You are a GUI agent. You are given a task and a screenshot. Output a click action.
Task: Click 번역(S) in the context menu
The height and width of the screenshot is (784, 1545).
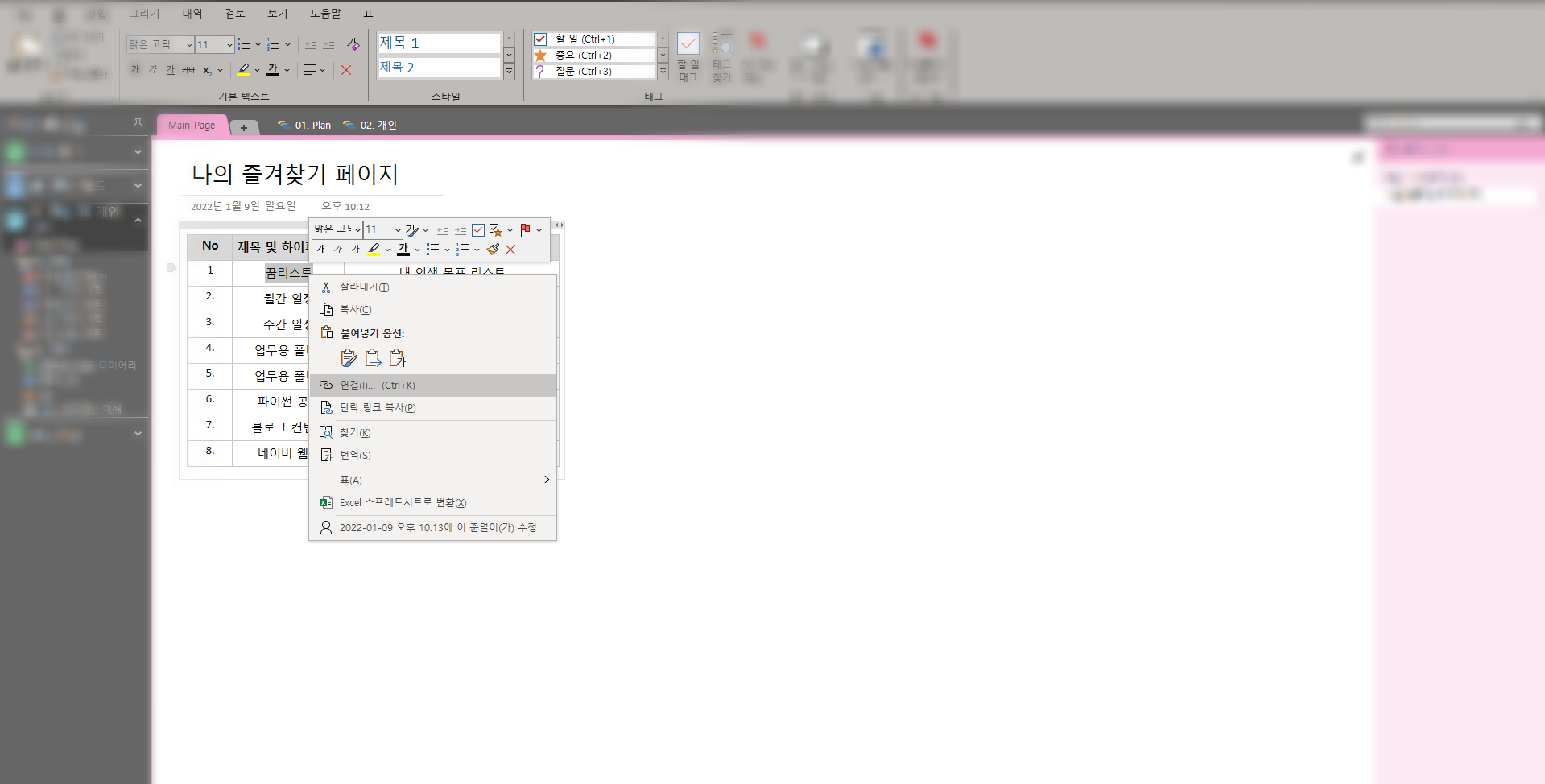pyautogui.click(x=433, y=455)
